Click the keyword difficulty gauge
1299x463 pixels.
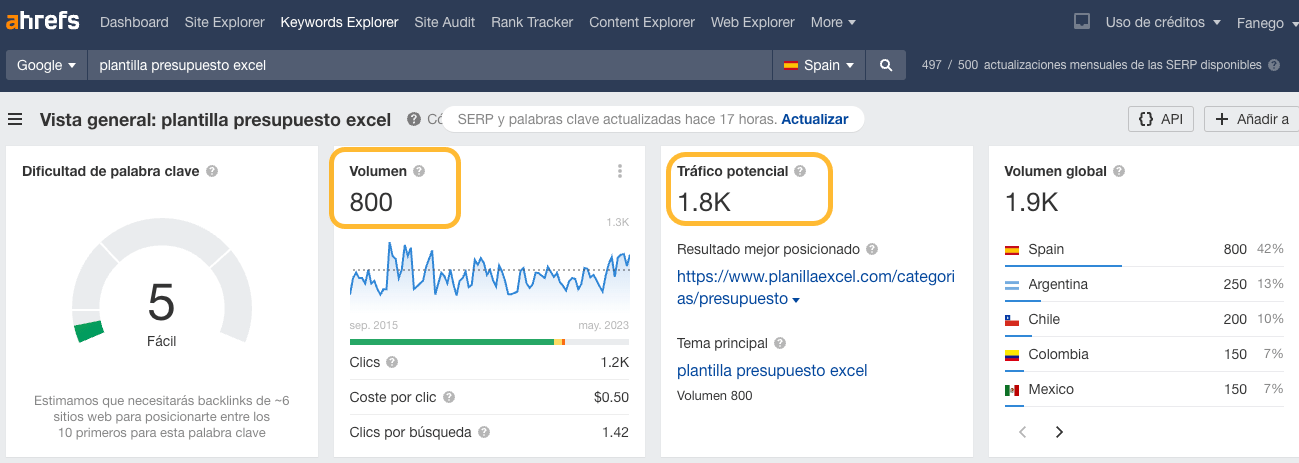160,282
